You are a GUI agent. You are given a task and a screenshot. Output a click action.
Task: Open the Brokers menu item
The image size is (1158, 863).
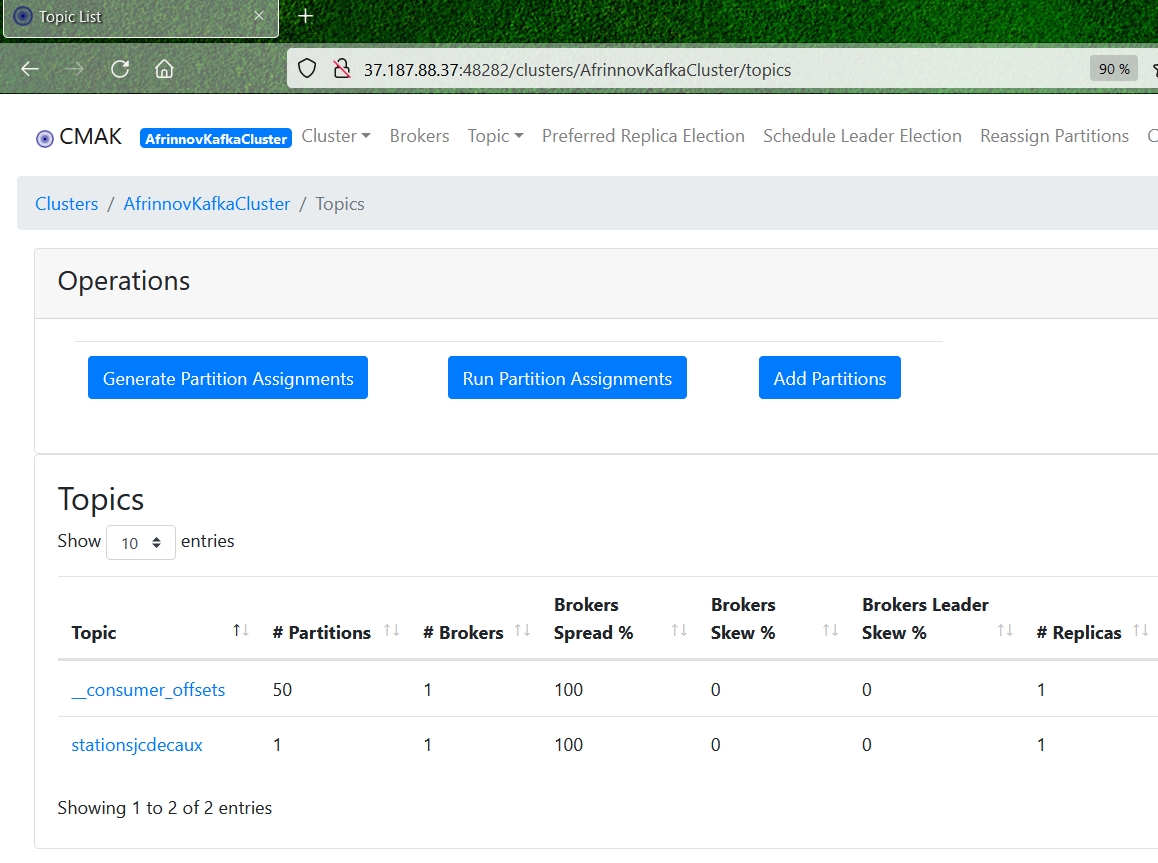419,136
